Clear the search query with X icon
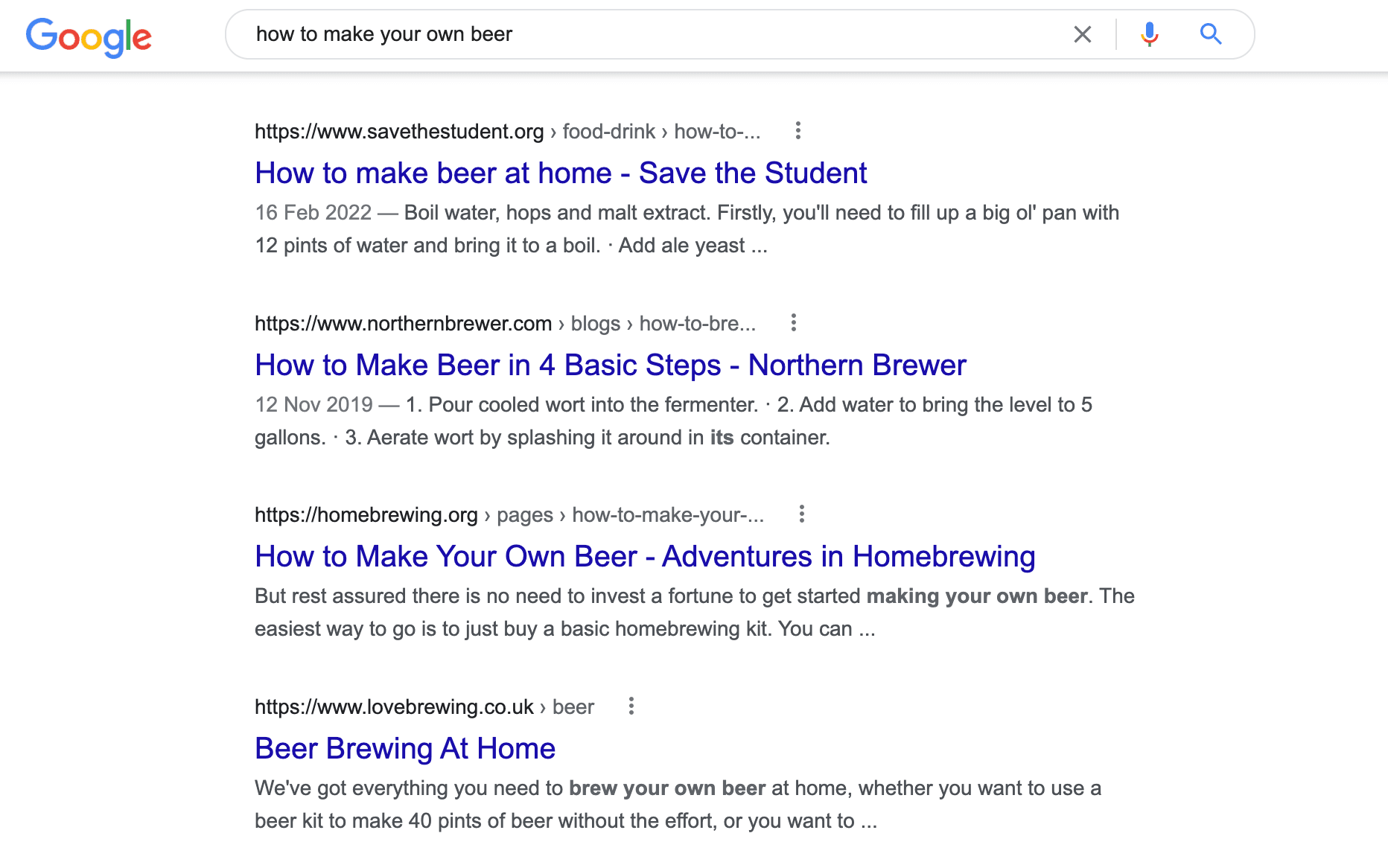 coord(1083,34)
